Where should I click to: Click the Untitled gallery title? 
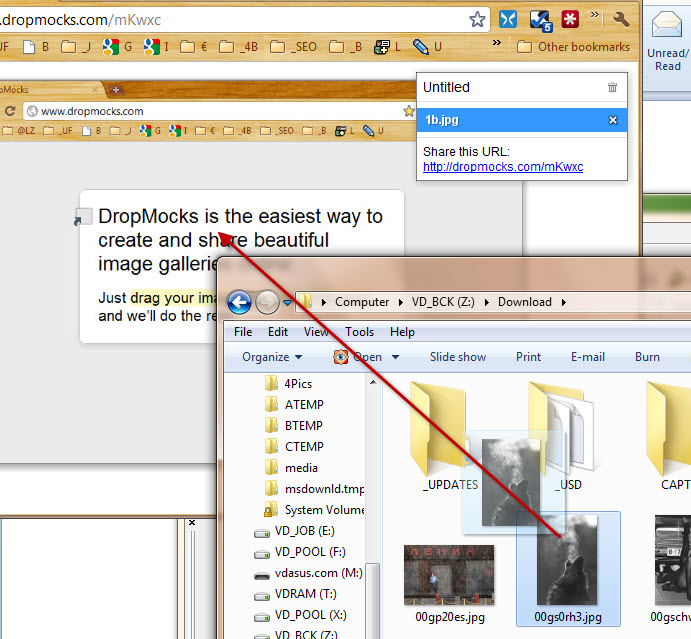pos(446,87)
